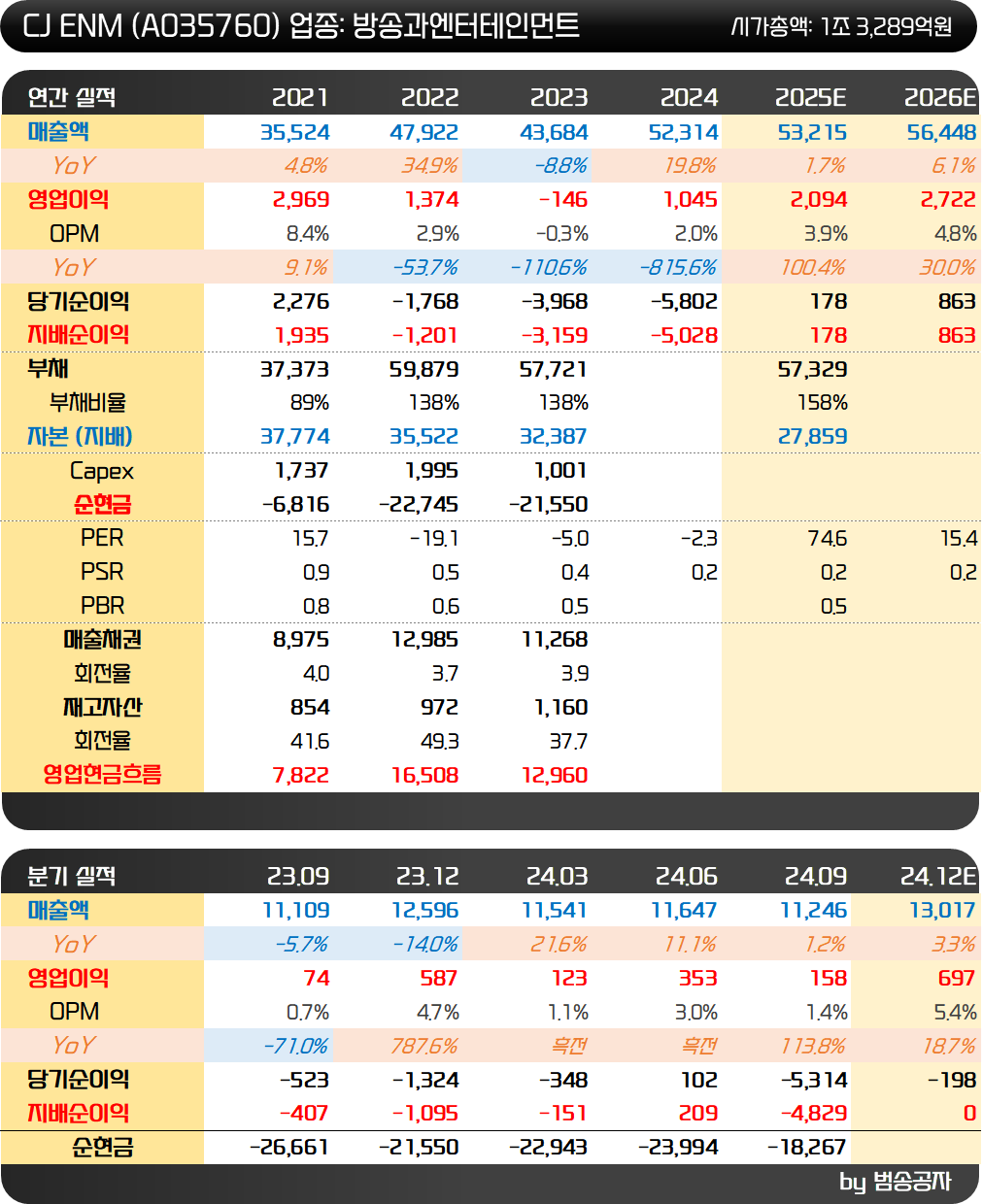Click the 영업현금흐름 row label
This screenshot has height=1204, width=982.
(x=102, y=775)
